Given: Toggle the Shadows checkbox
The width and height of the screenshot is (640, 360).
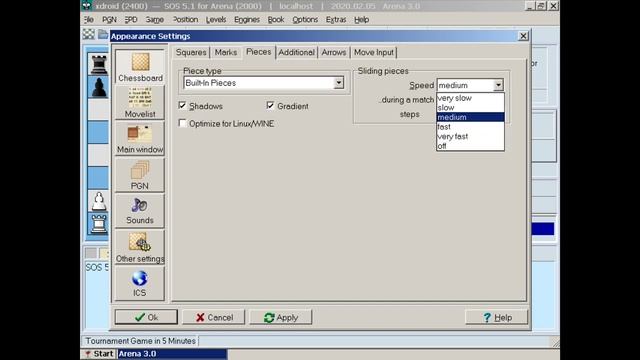Looking at the screenshot, I should [182, 105].
